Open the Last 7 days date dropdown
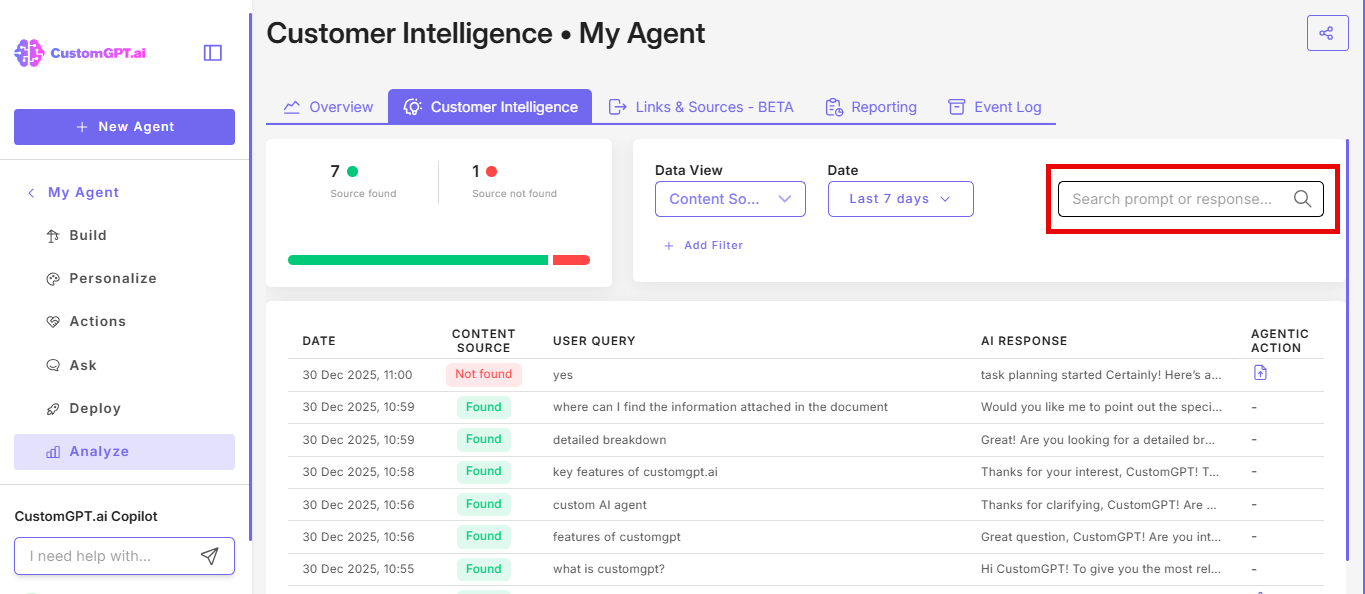The image size is (1365, 594). [901, 199]
